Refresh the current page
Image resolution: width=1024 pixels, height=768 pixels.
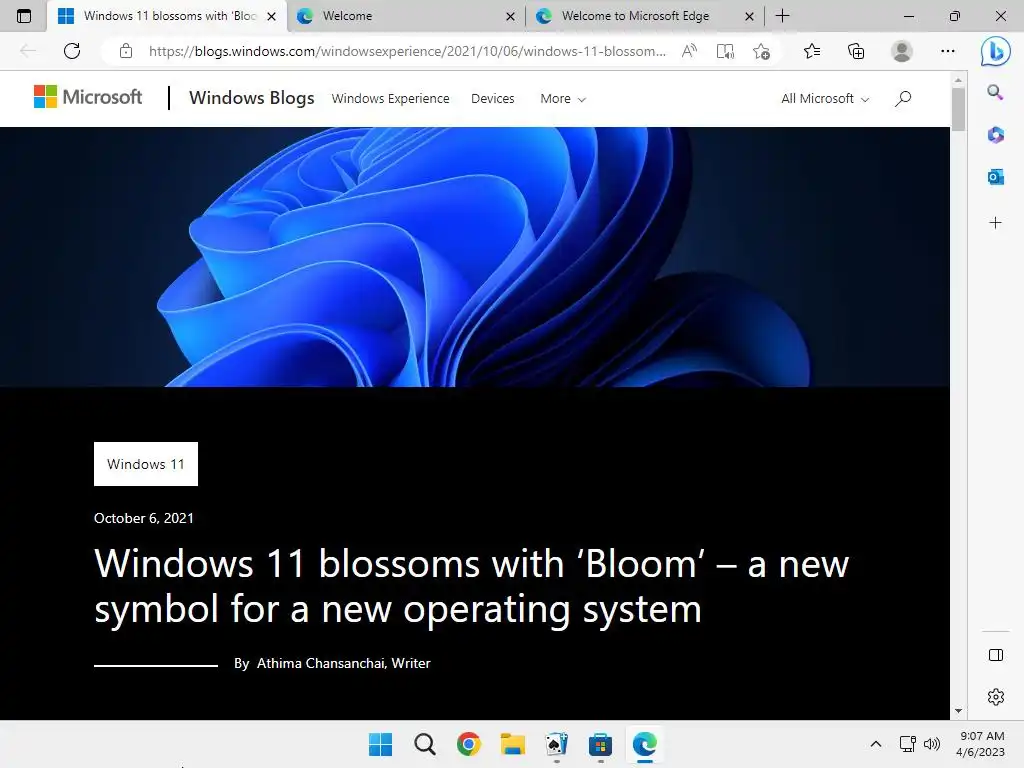(x=72, y=51)
